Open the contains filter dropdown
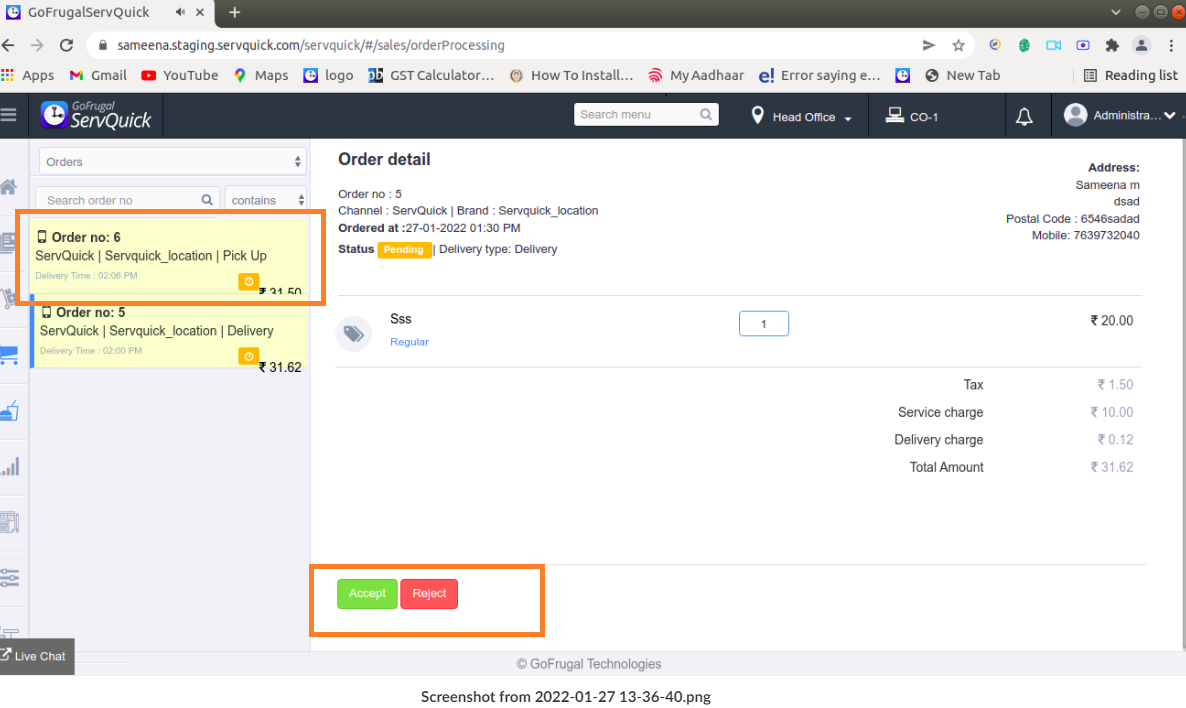The height and width of the screenshot is (708, 1186). click(266, 200)
